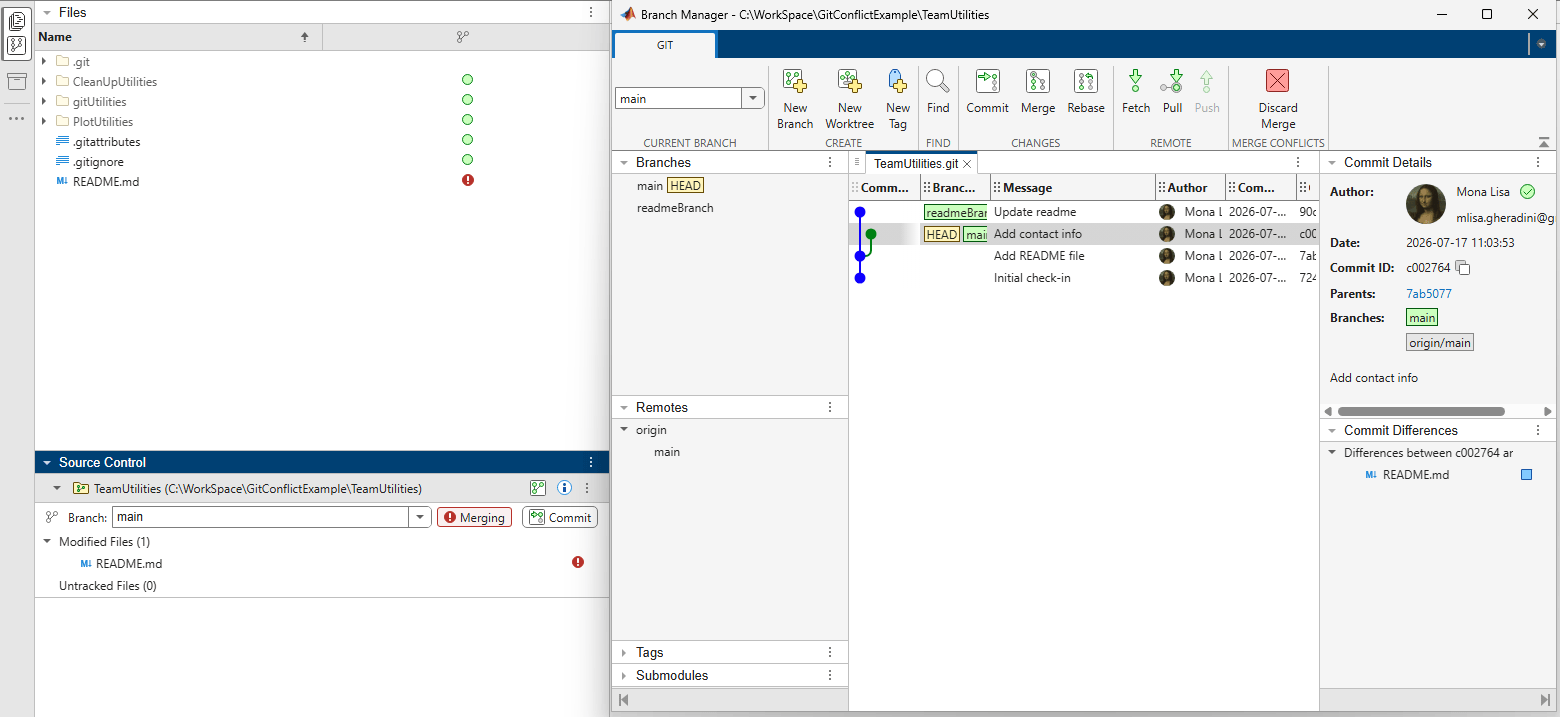
Task: Open Branch dropdown in Source Control panel
Action: (420, 517)
